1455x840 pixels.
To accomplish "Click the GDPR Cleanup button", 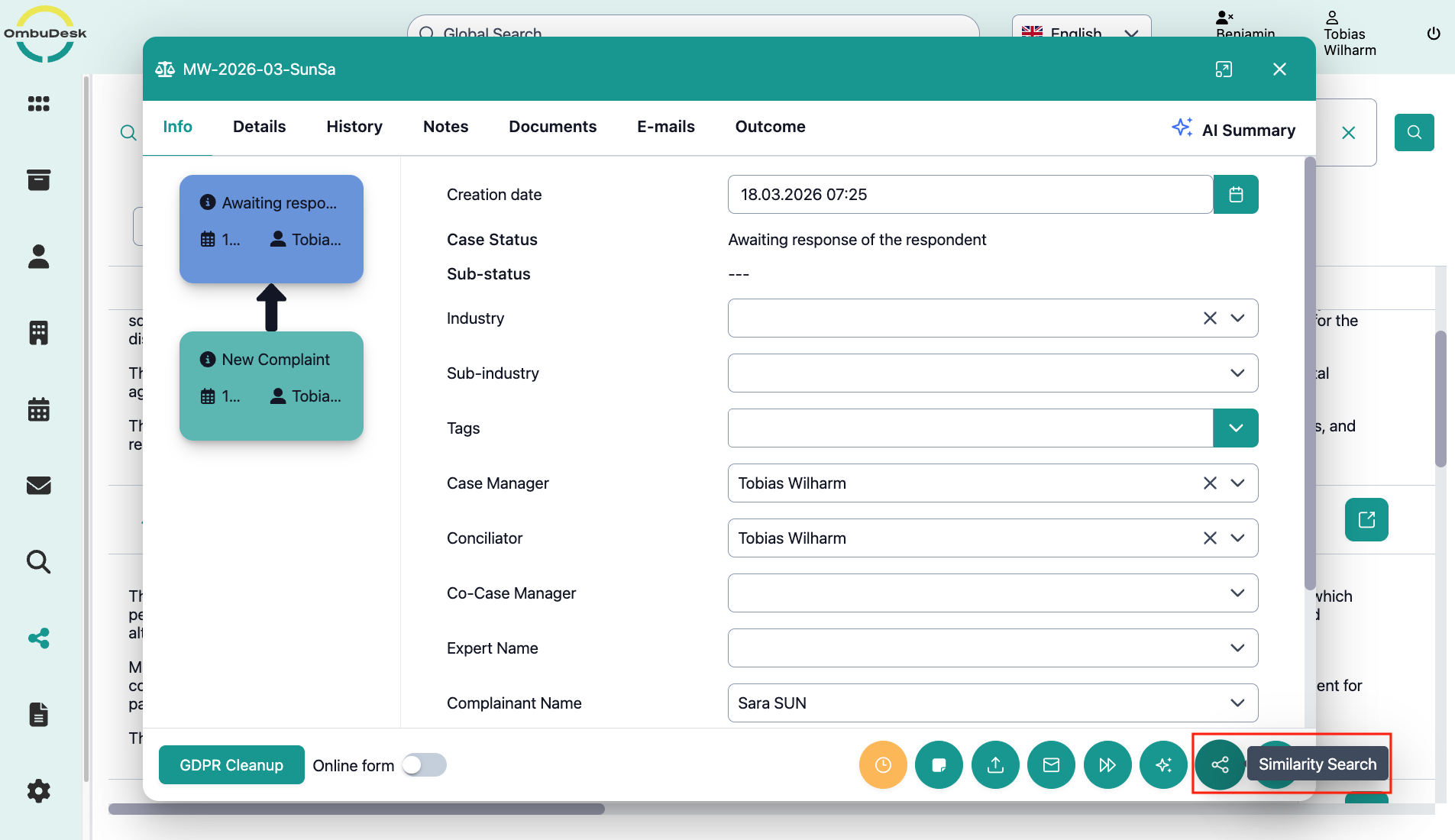I will [x=231, y=765].
